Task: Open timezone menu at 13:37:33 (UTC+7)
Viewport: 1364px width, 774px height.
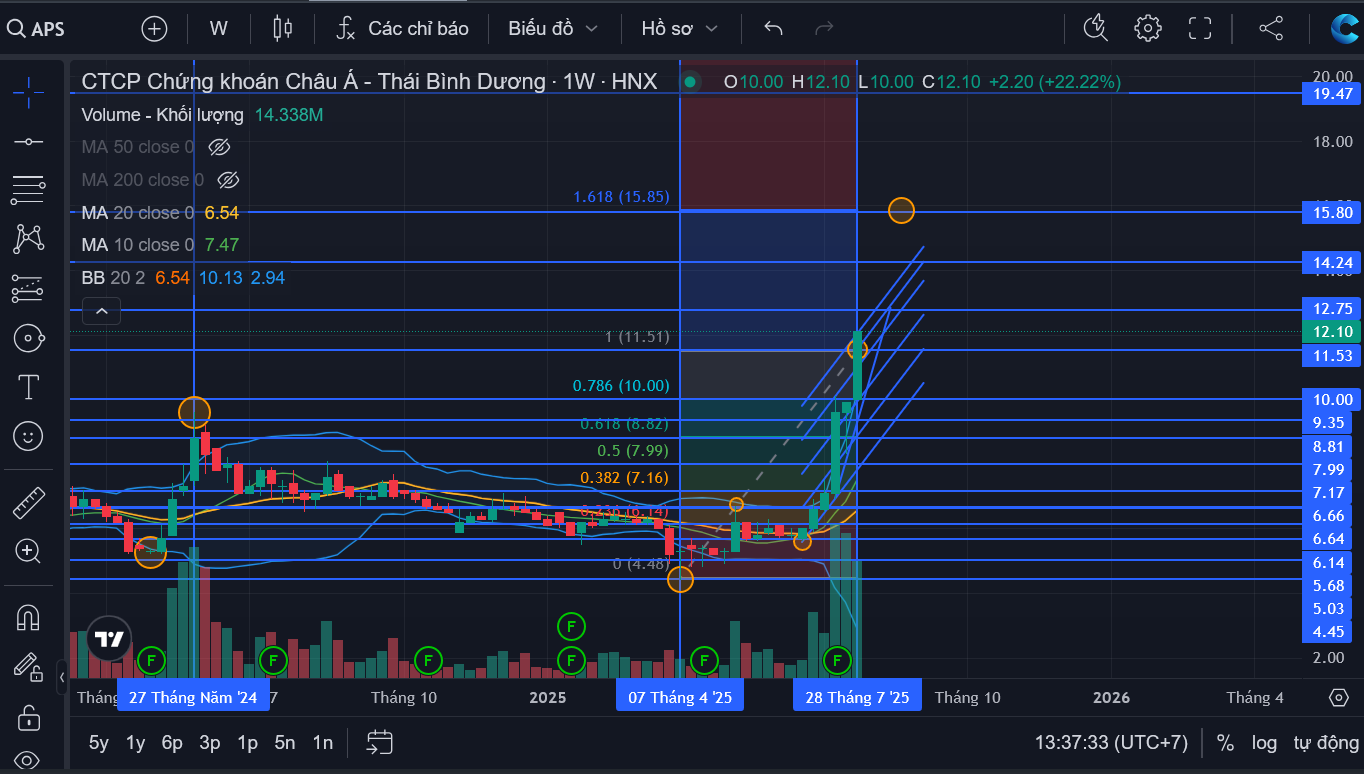Action: [x=1111, y=743]
